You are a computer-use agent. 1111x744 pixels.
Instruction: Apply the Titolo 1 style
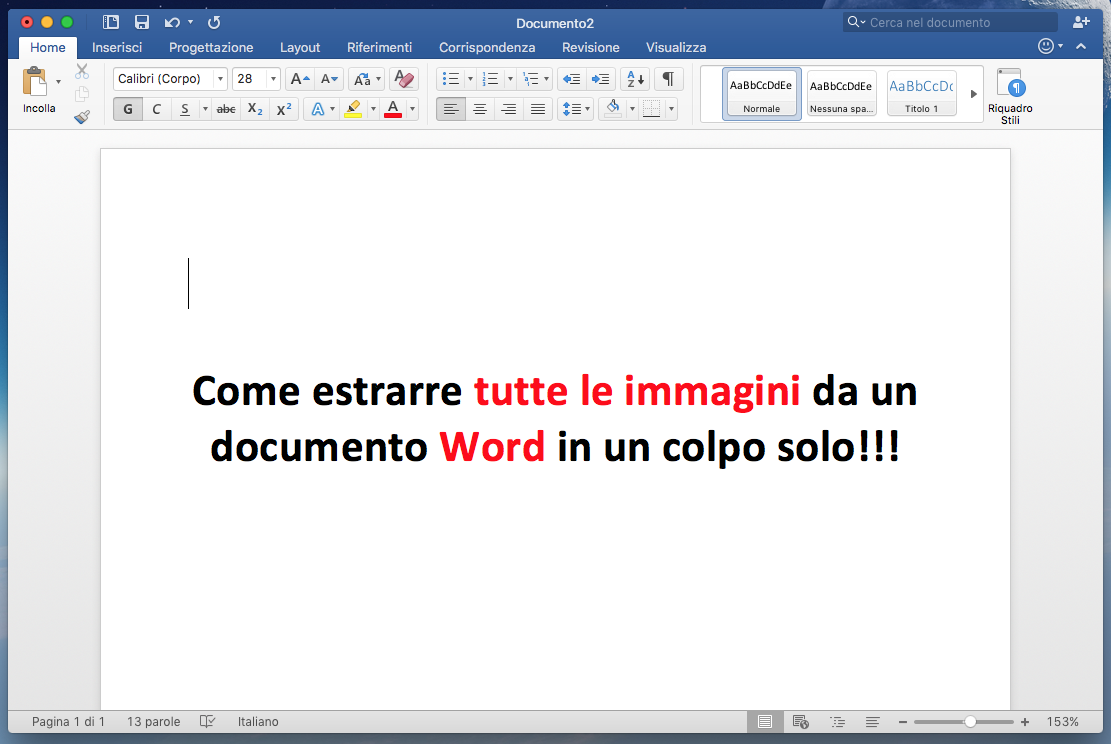[921, 94]
